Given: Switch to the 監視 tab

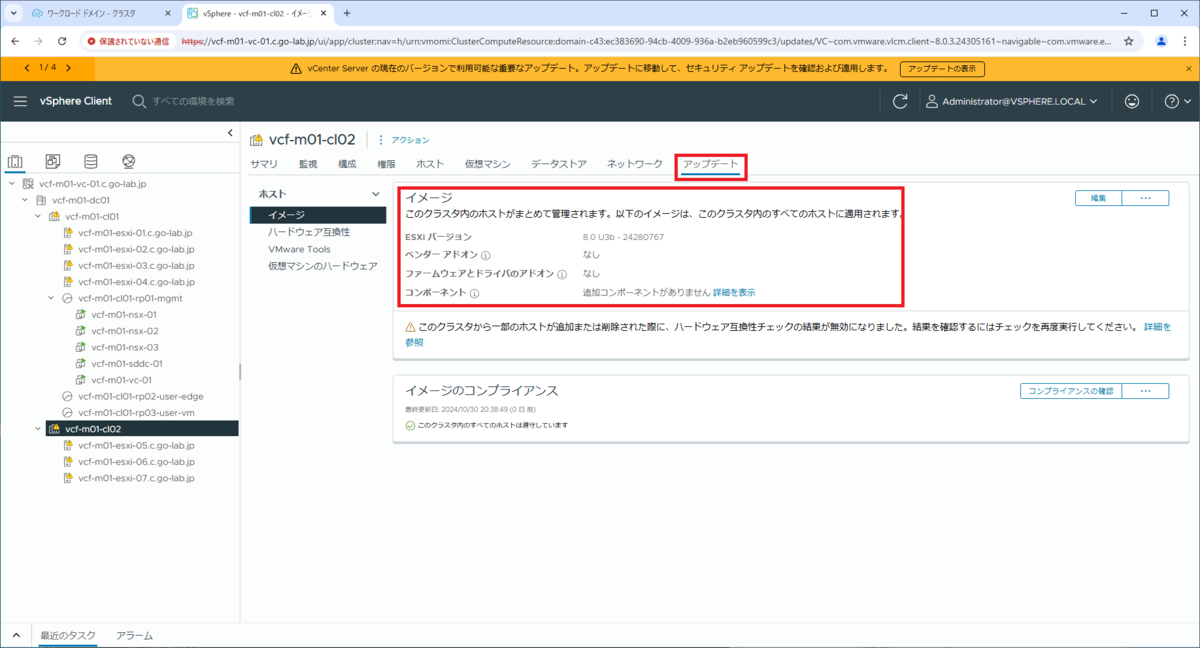Looking at the screenshot, I should tap(308, 163).
